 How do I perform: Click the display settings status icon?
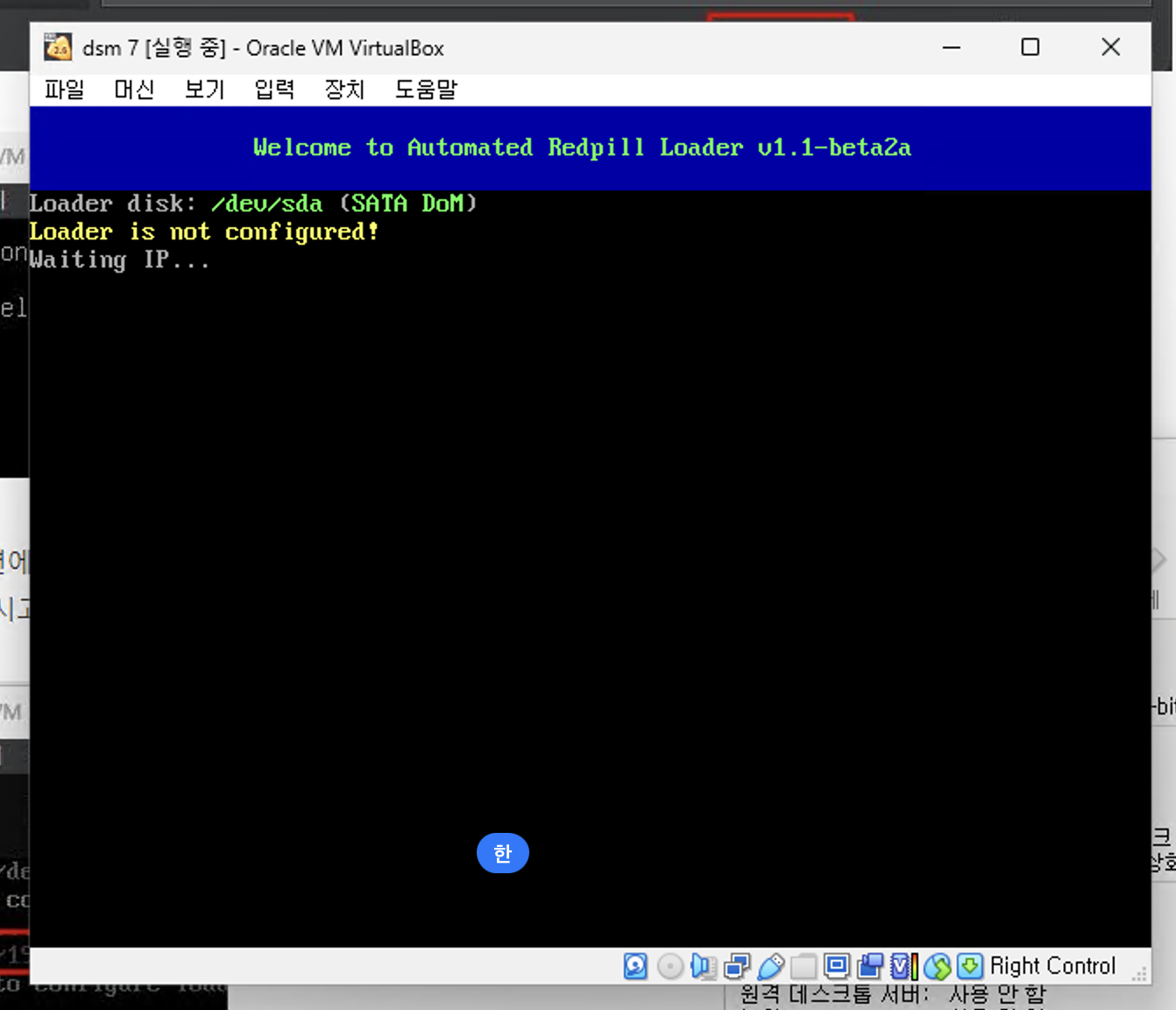click(x=837, y=966)
